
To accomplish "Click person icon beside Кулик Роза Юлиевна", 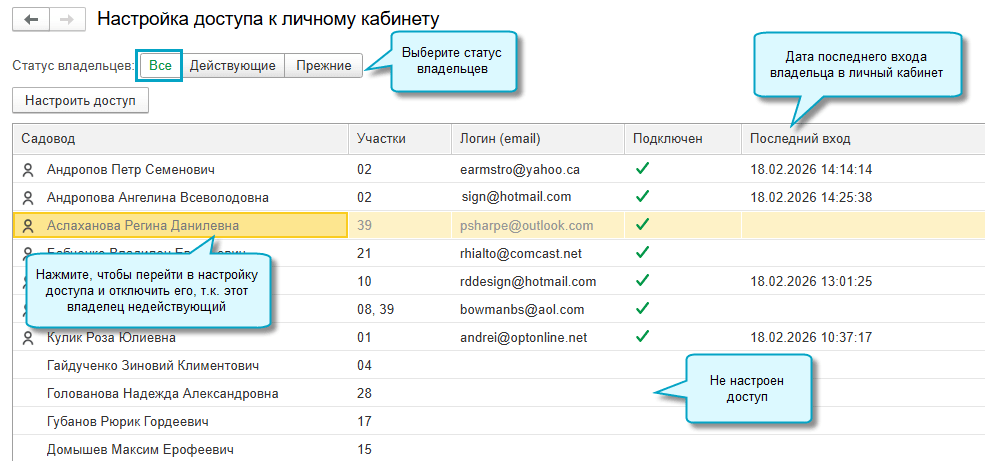I will (x=28, y=338).
